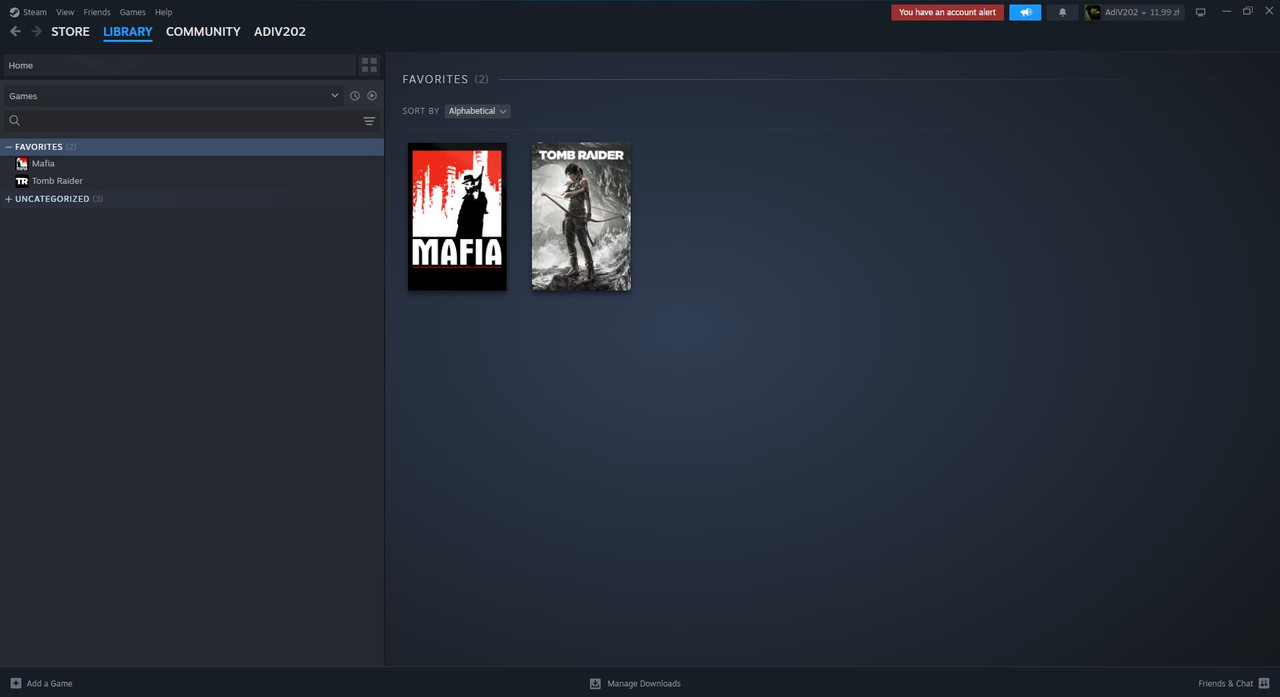1280x697 pixels.
Task: Click the plus icon beside Add a Game
Action: click(x=15, y=684)
